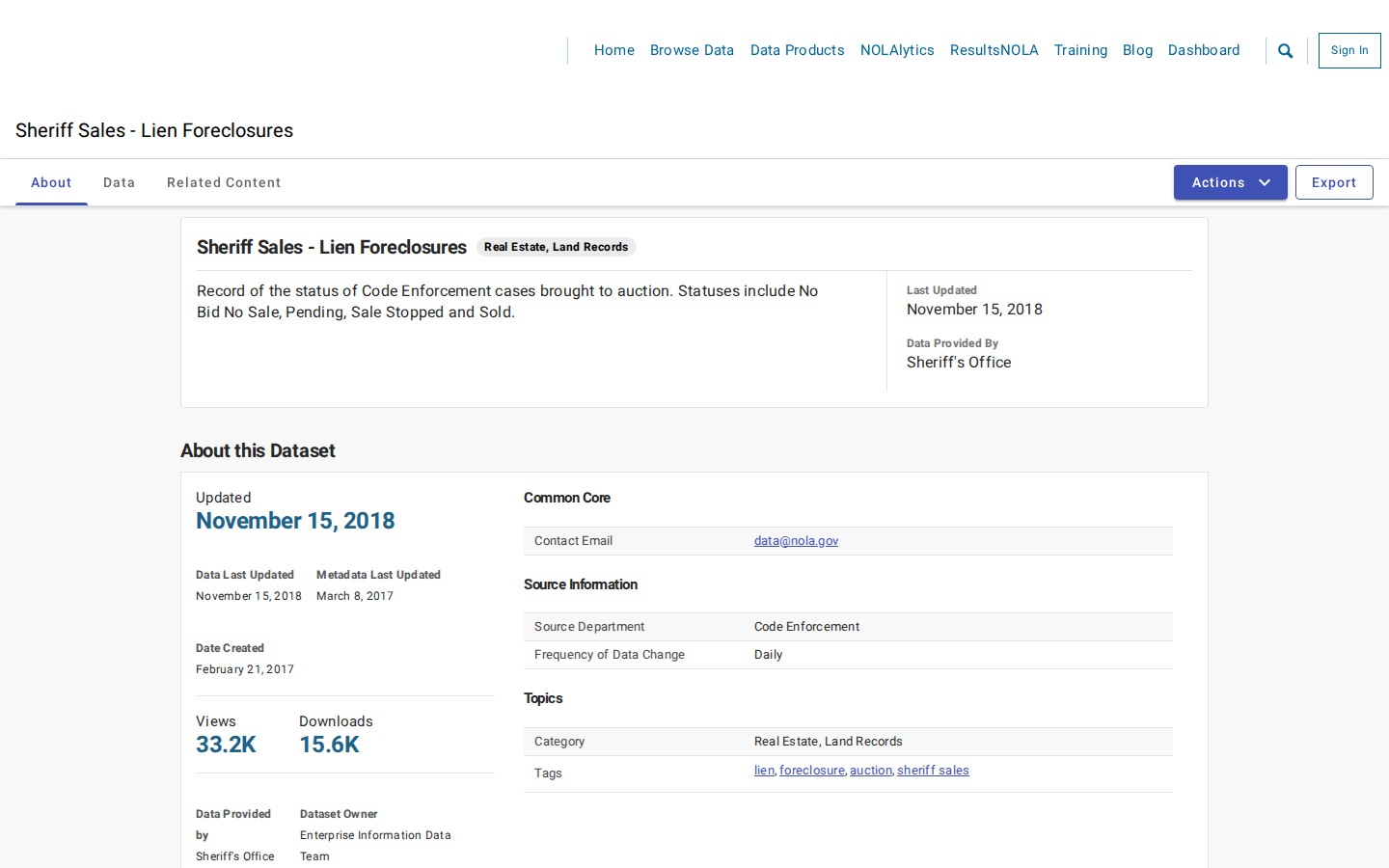Click the page title Sheriff Sales - Lien Foreclosures

click(154, 130)
